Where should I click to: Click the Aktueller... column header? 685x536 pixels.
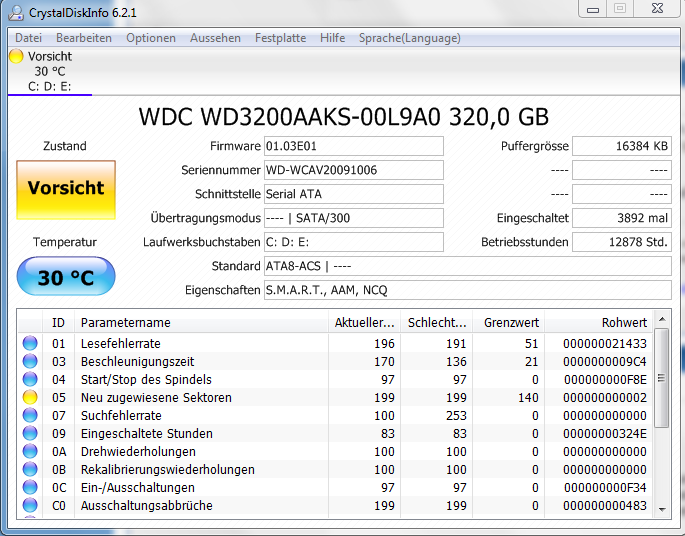click(x=365, y=322)
